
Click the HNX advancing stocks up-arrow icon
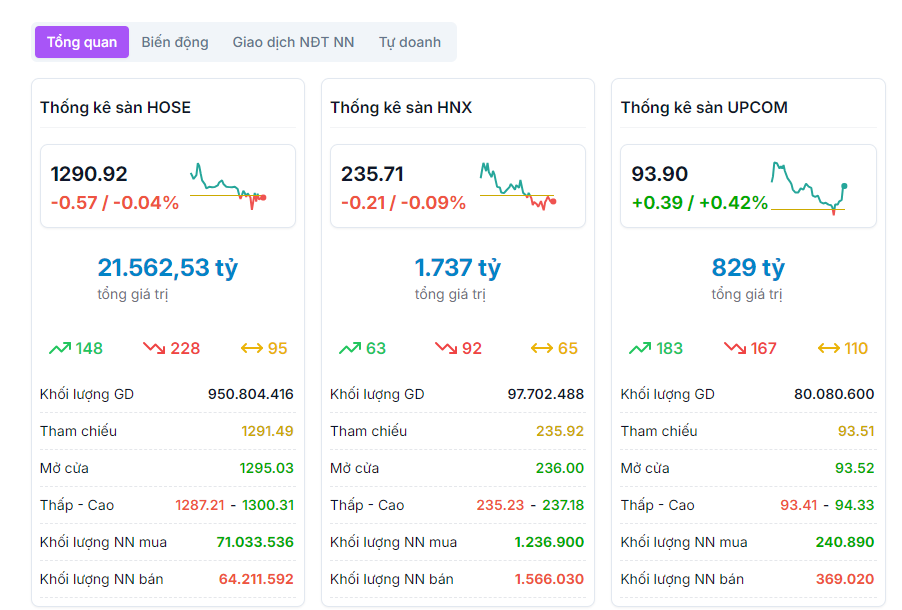[x=350, y=348]
